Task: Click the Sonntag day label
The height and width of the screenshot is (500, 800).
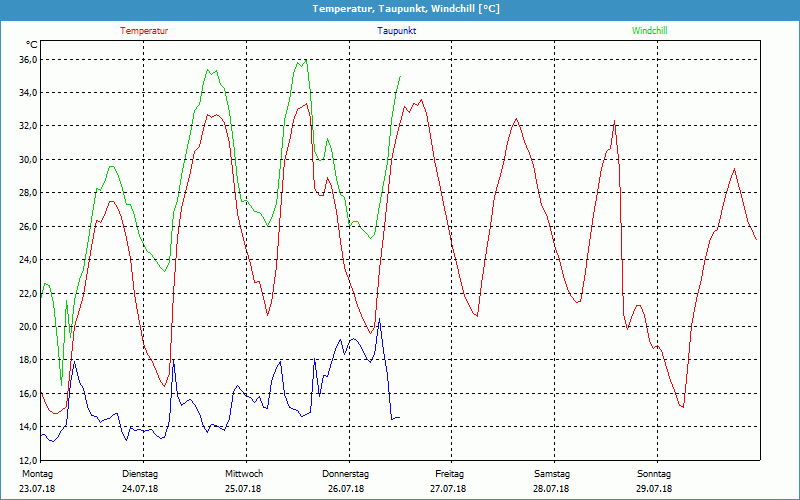Action: [x=654, y=474]
